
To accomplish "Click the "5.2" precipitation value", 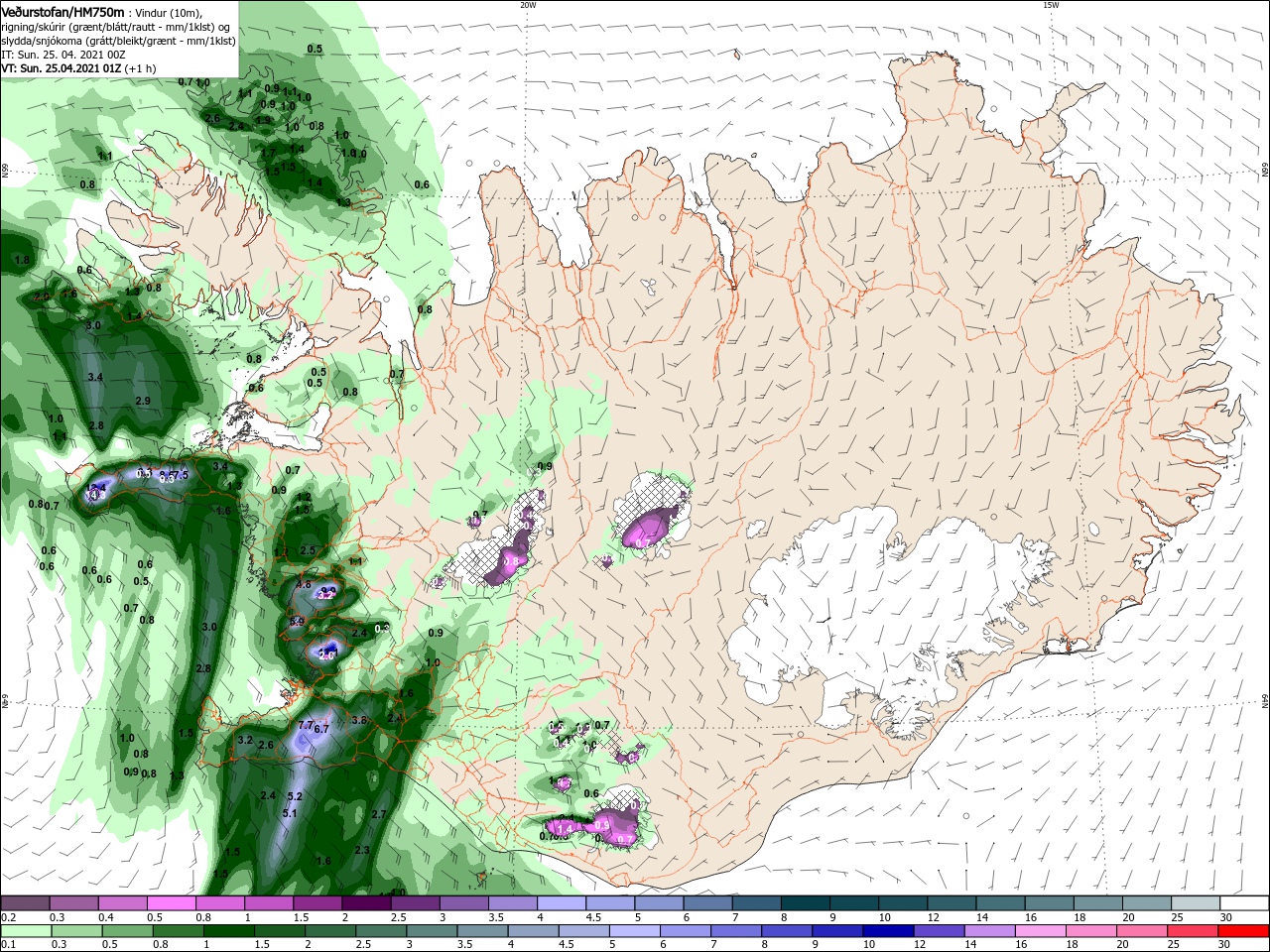I will [x=294, y=796].
